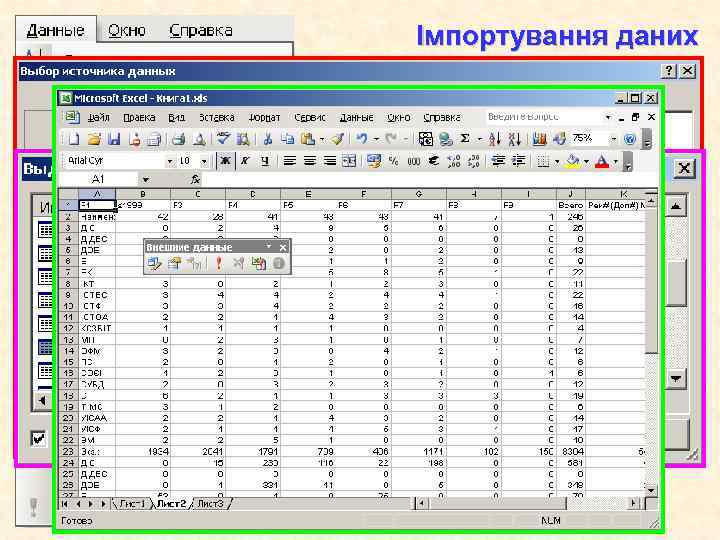
Task: Switch to the Лист1 sheet tab
Action: (x=133, y=504)
